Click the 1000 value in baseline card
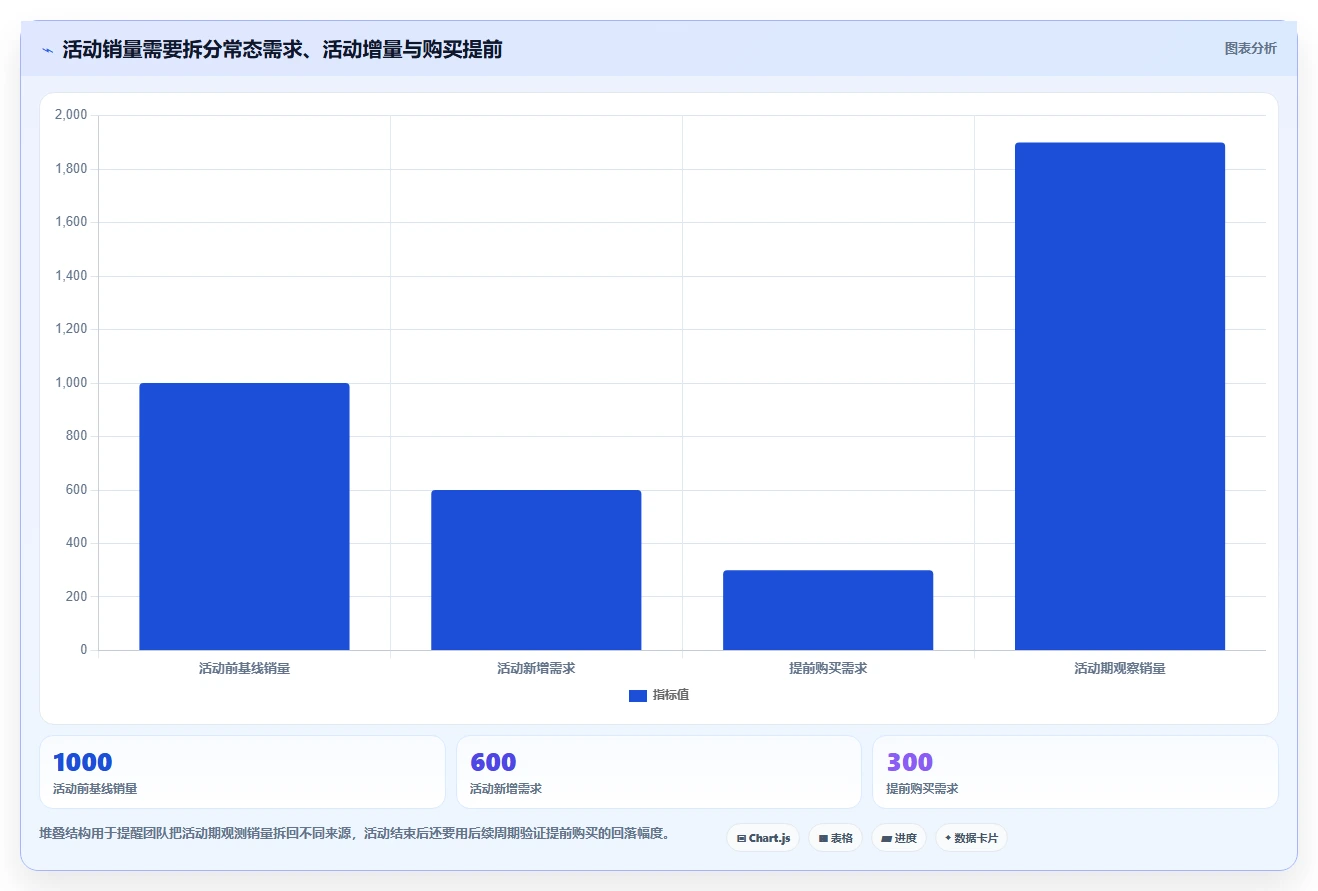 [x=83, y=763]
